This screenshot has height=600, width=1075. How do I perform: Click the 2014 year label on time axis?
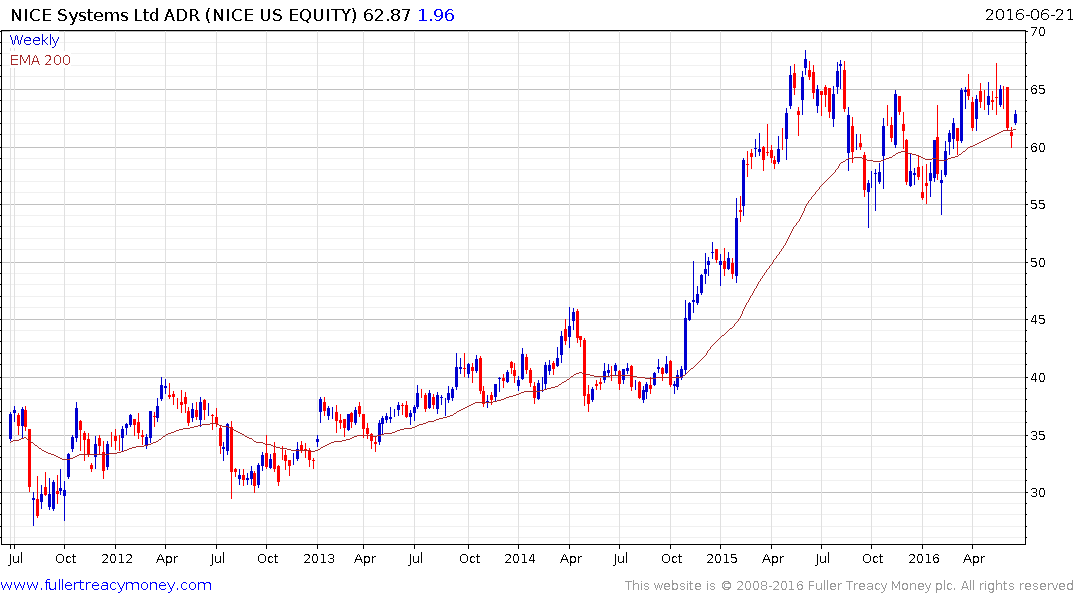[520, 558]
